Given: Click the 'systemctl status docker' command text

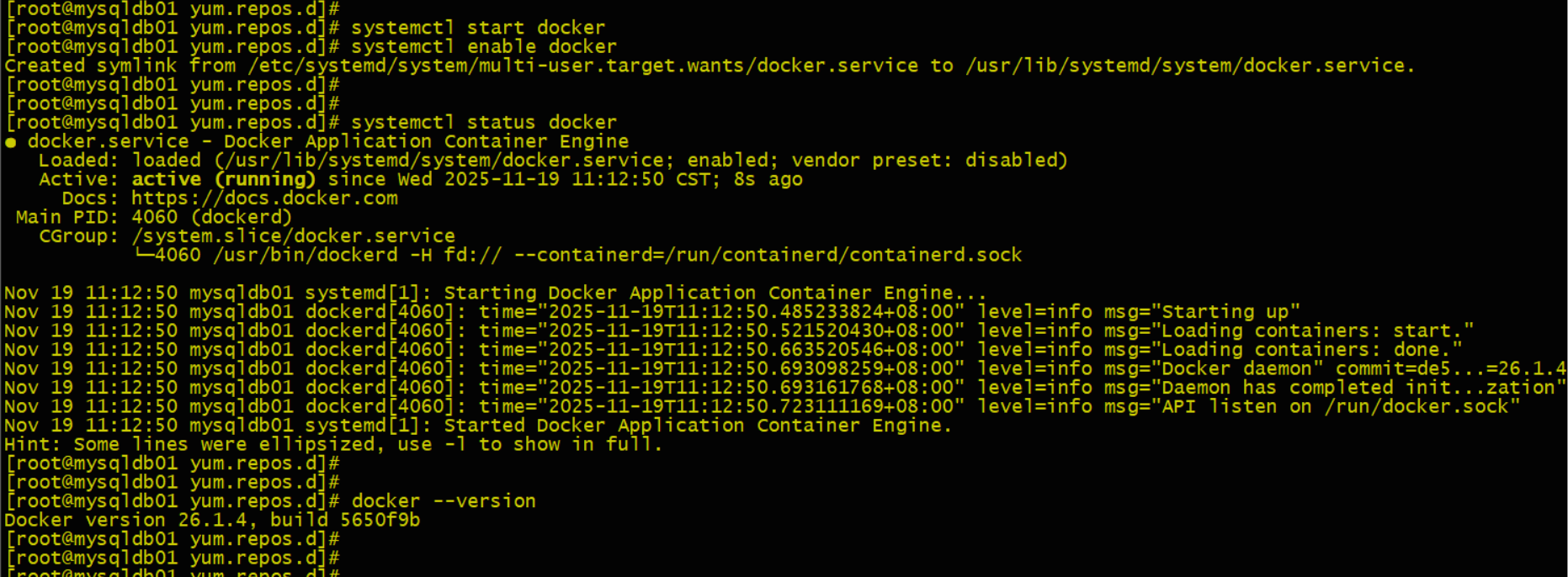Looking at the screenshot, I should point(484,123).
